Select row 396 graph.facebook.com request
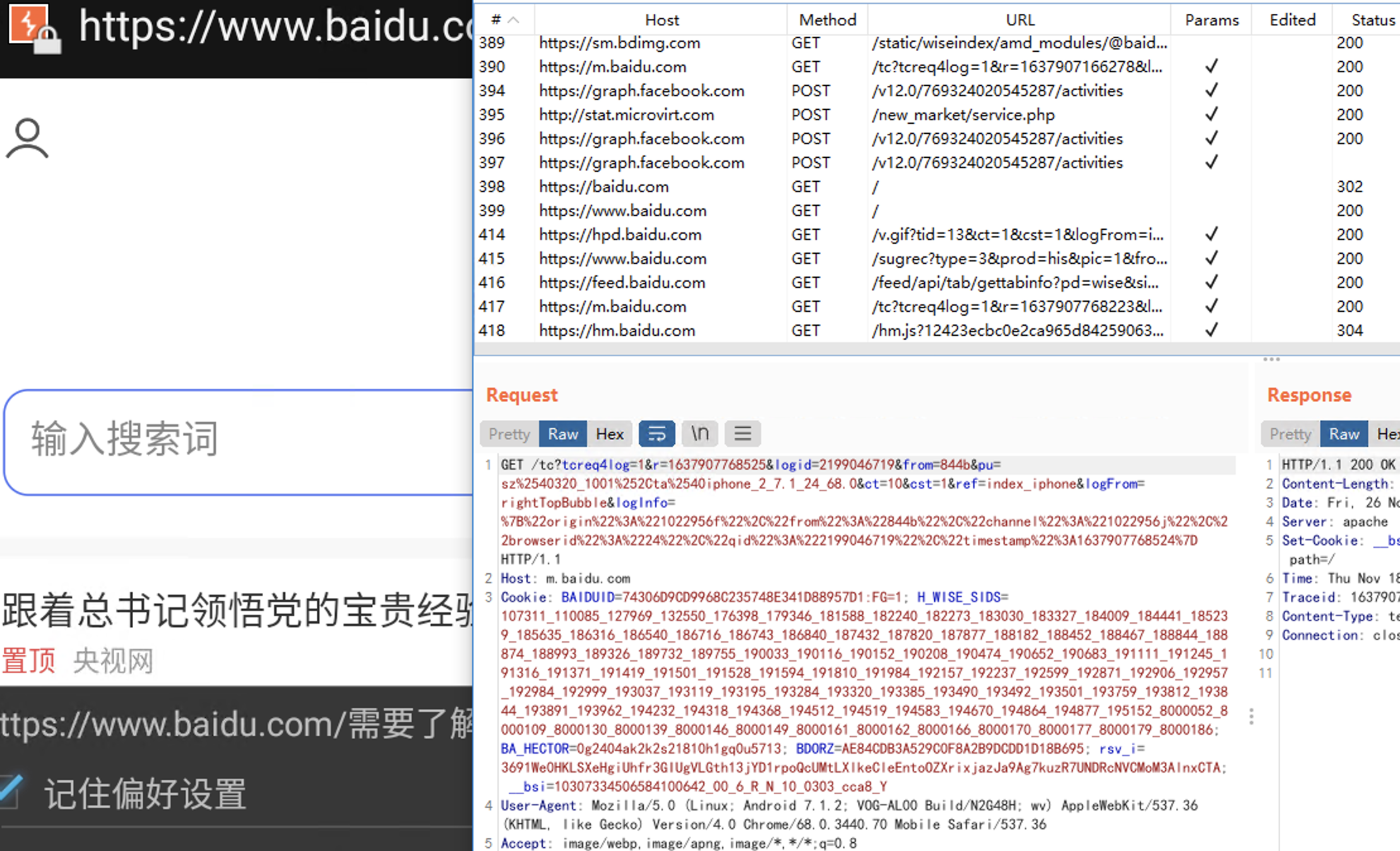This screenshot has width=1400, height=851. 937,139
